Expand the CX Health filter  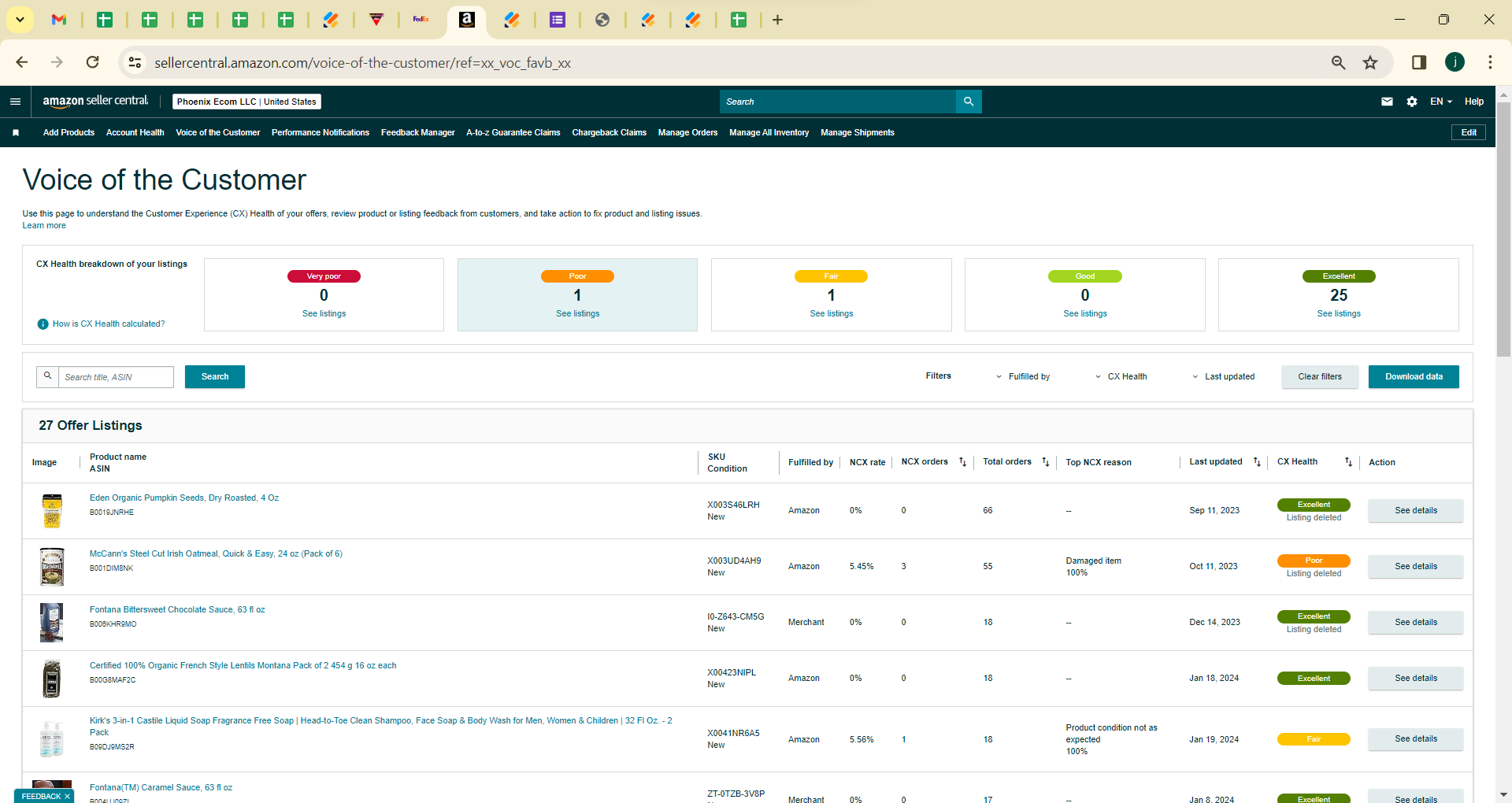click(x=1121, y=377)
